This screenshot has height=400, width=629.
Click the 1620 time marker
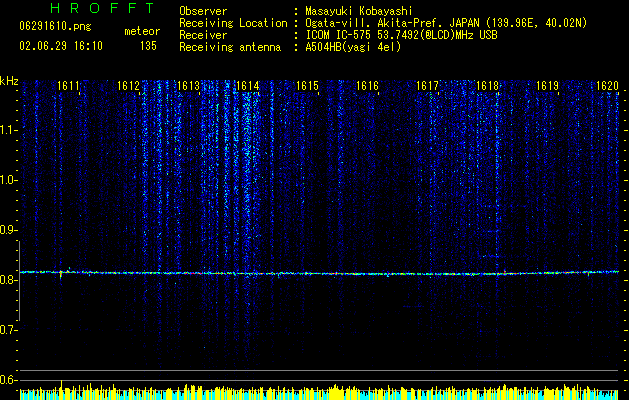(x=607, y=86)
